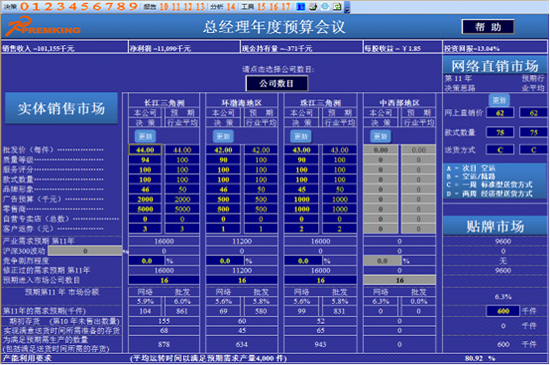Open decision page number 5

point(85,6)
